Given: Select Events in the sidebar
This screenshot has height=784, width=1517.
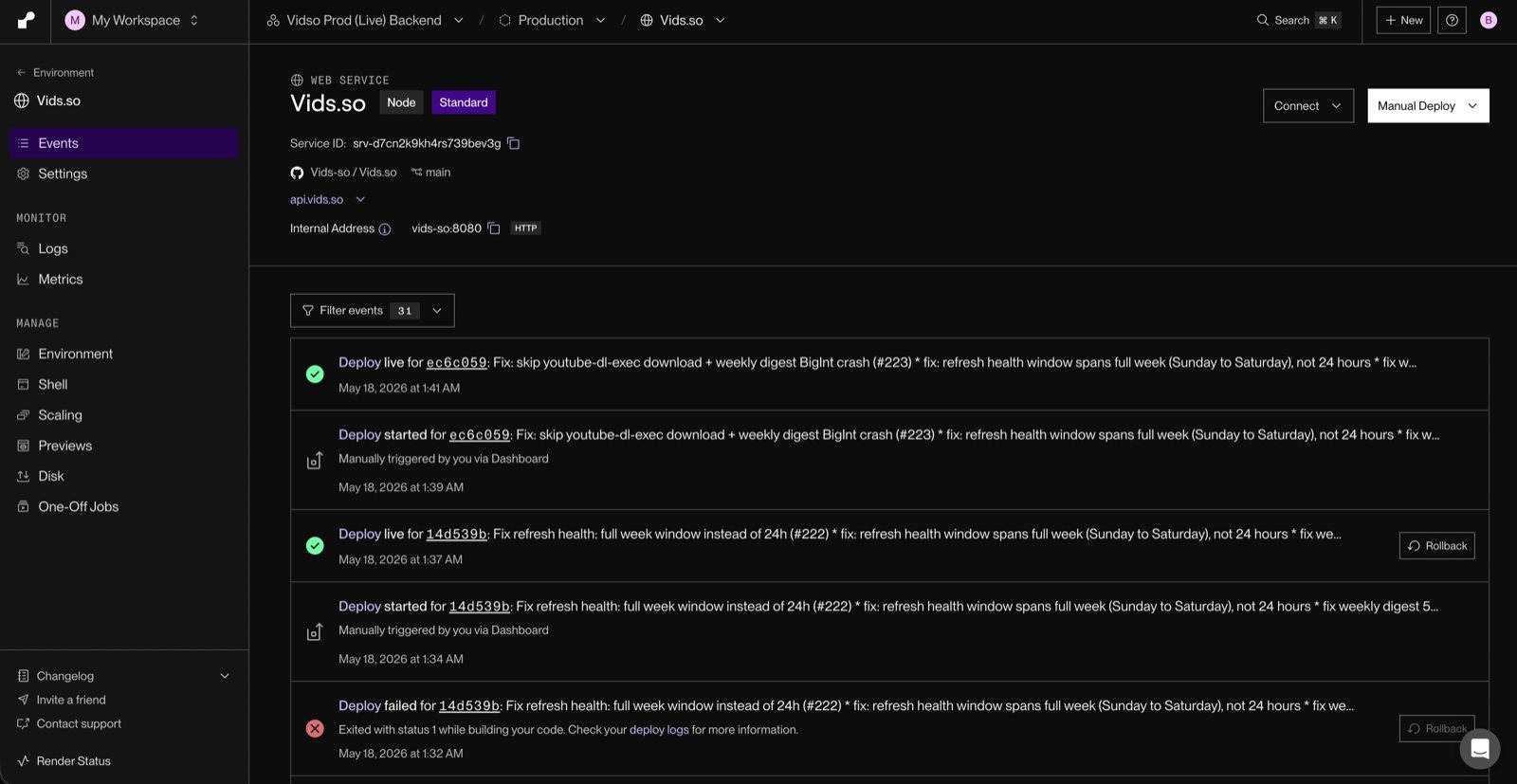Looking at the screenshot, I should (x=124, y=143).
